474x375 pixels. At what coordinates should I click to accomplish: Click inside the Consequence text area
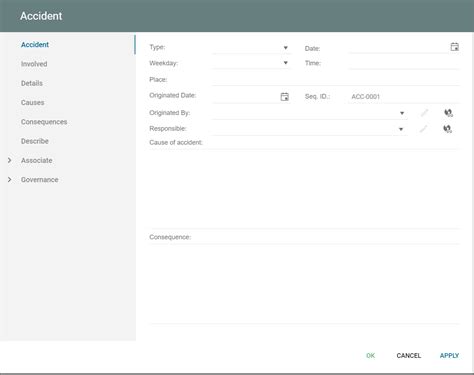pyautogui.click(x=304, y=284)
